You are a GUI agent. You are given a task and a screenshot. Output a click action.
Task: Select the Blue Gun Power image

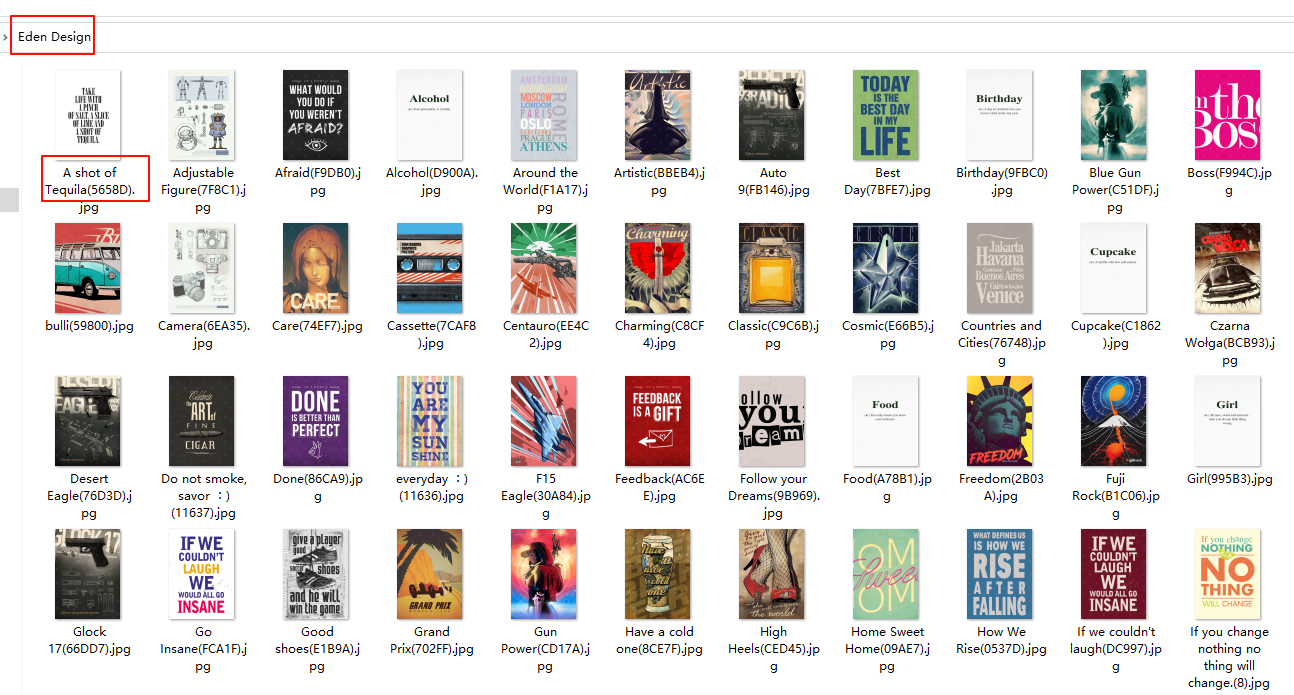1114,115
